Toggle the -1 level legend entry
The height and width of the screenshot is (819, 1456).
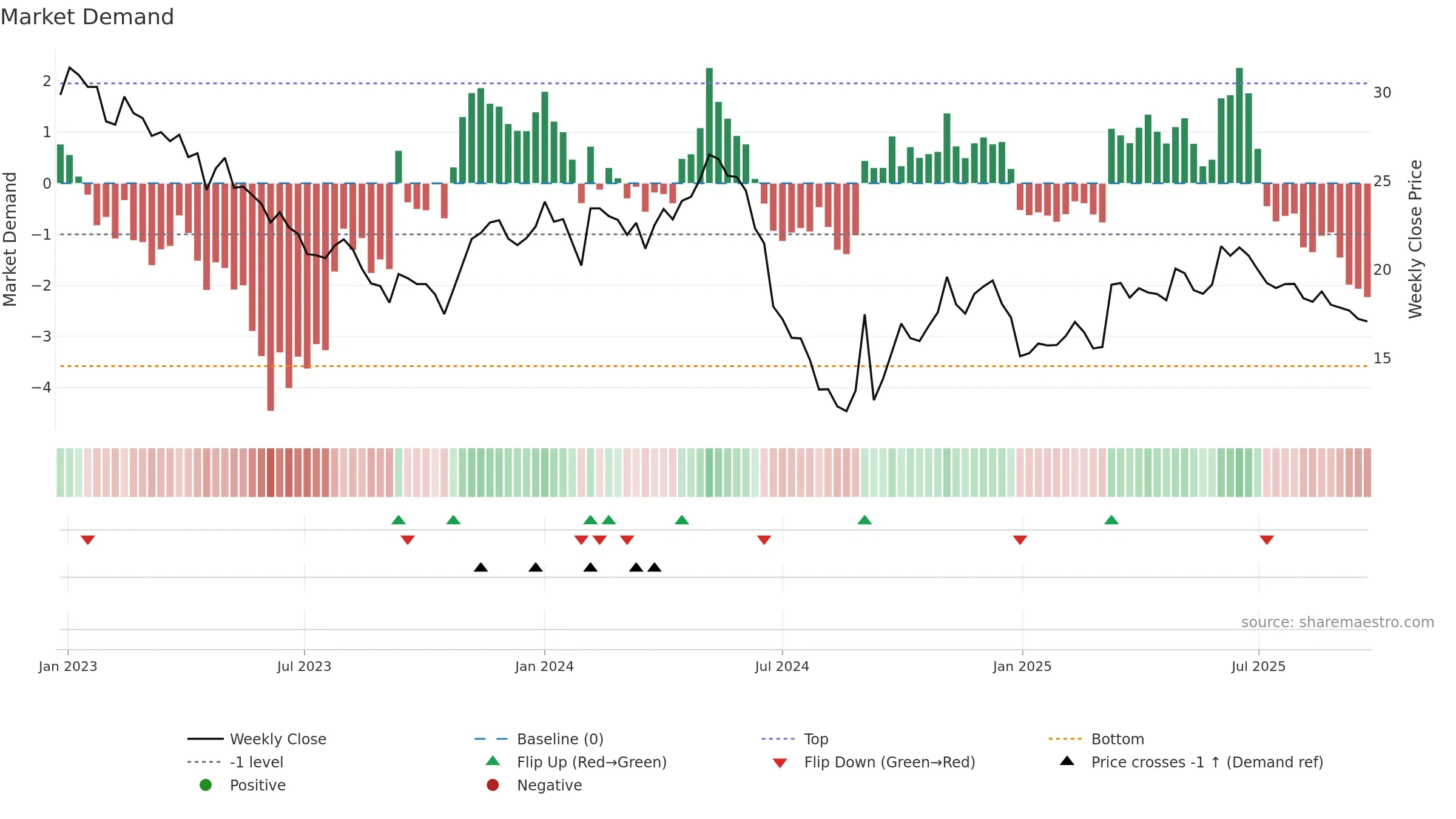tap(235, 762)
